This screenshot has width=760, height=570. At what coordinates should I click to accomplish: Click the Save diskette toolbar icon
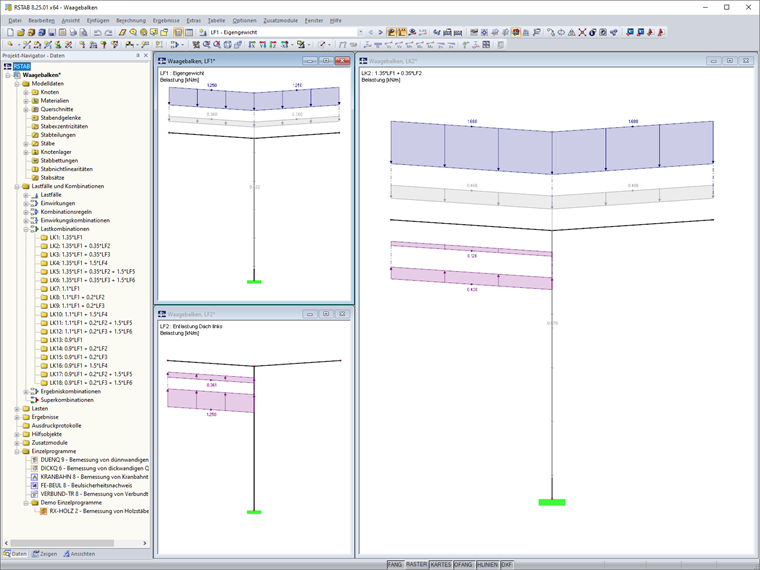click(x=52, y=32)
